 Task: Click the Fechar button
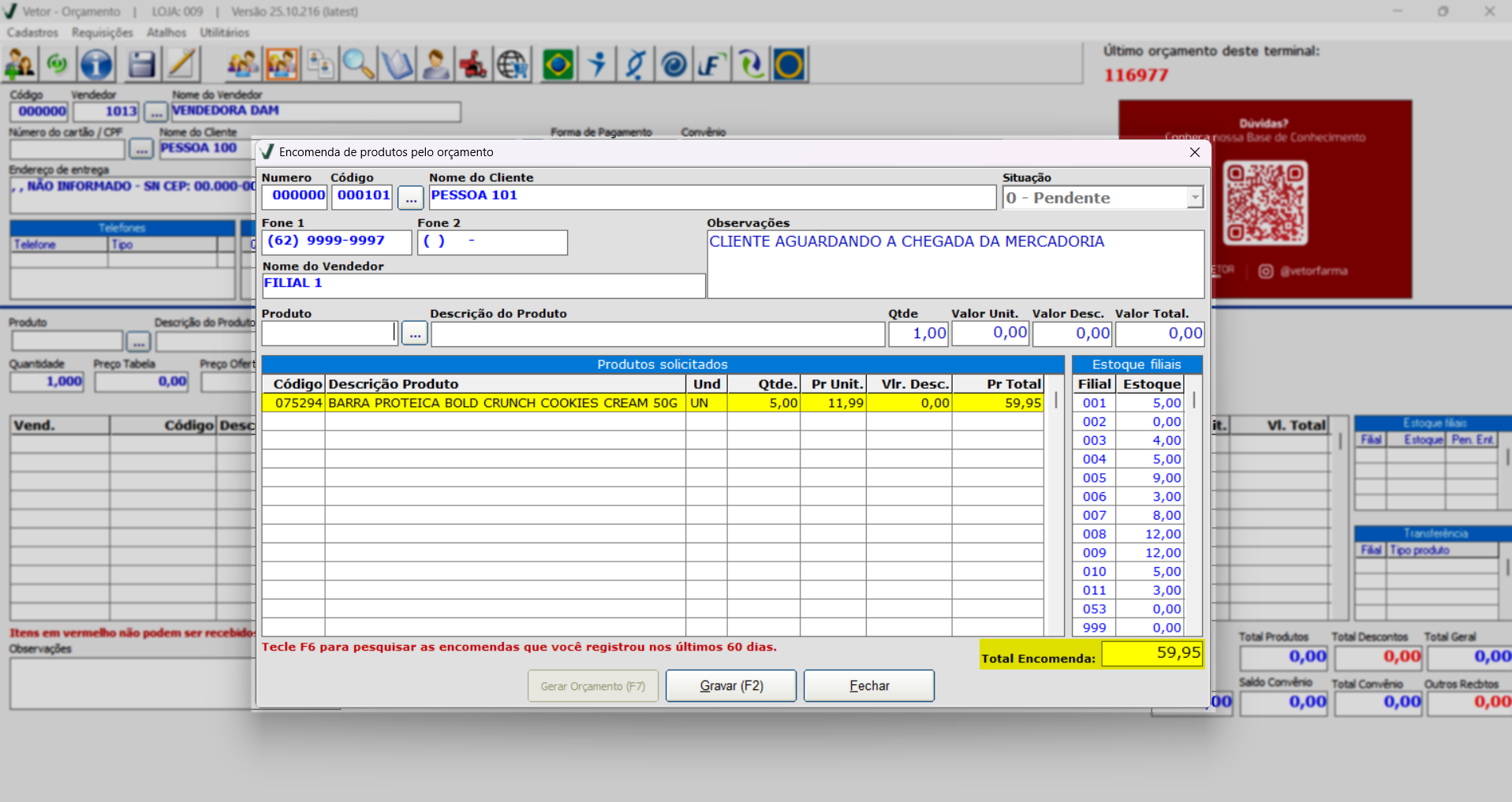[868, 686]
